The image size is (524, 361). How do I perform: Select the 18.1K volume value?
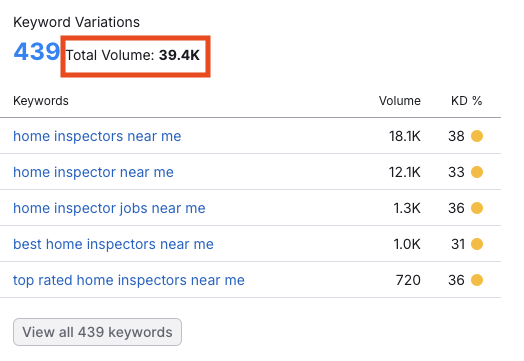coord(404,136)
